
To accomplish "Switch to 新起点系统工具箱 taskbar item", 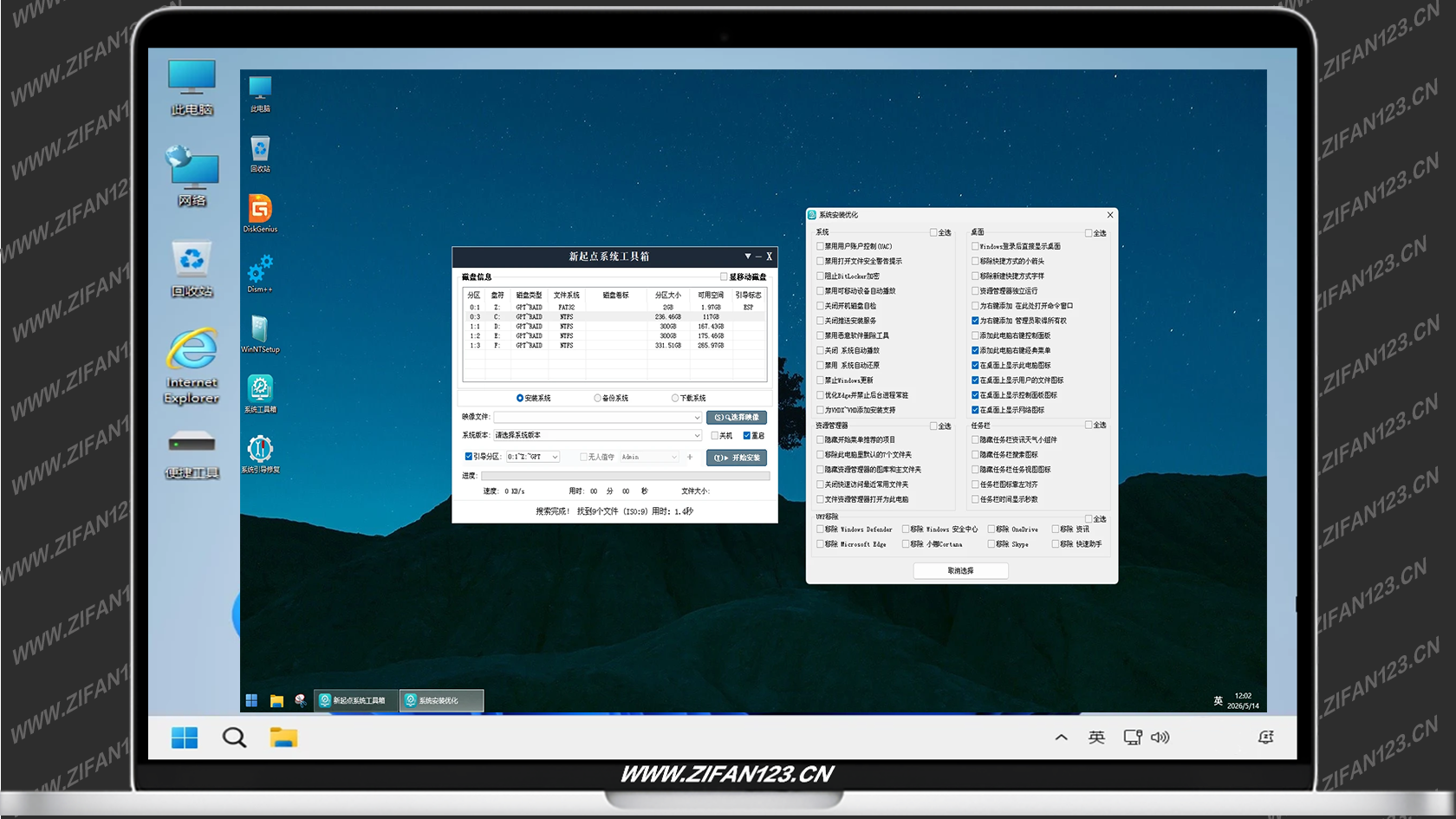I will pyautogui.click(x=355, y=700).
